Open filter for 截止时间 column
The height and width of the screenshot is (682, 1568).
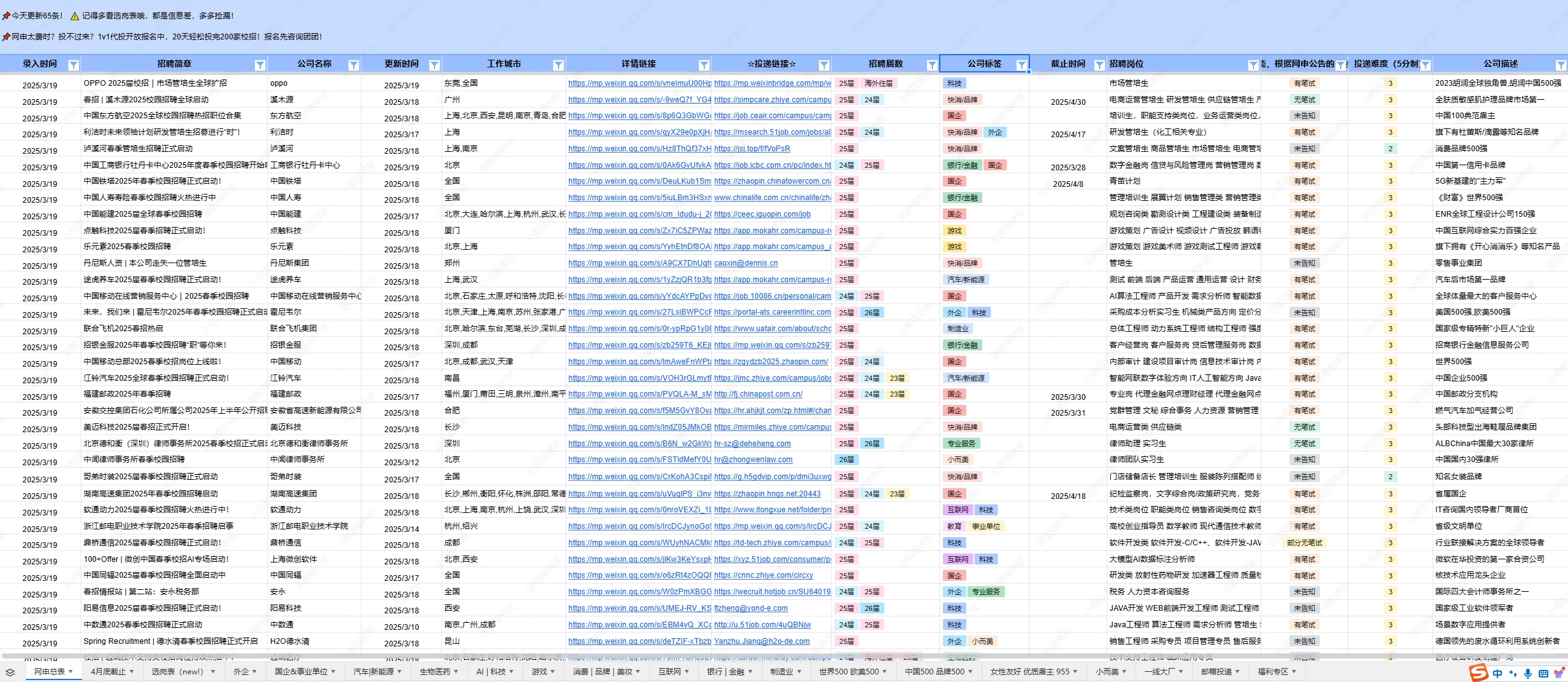tap(1099, 65)
